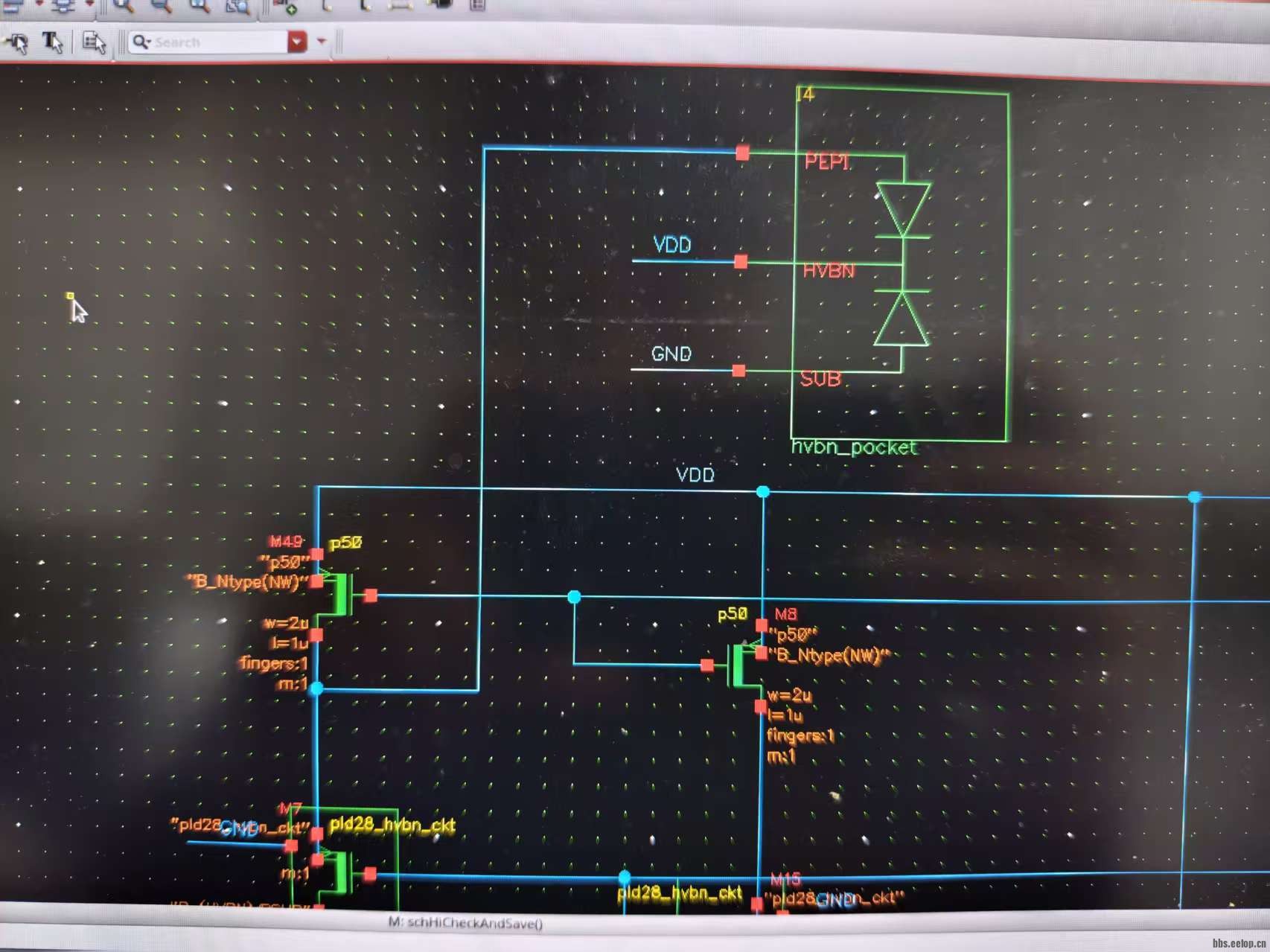
Task: Expand the toolbar options arrow beside search
Action: tap(322, 42)
